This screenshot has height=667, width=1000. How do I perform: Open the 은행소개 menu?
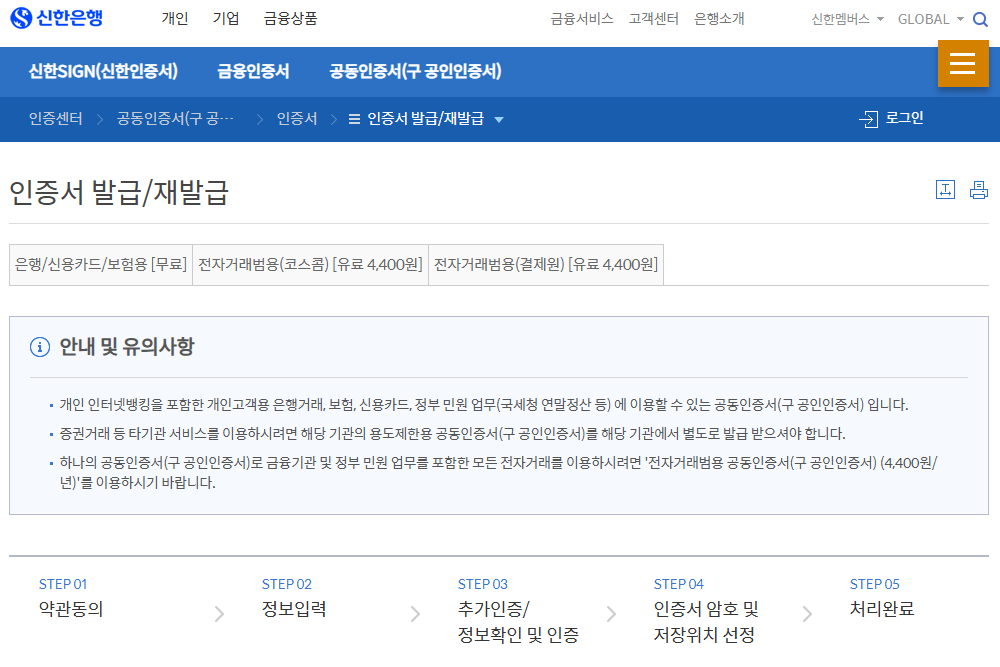(x=719, y=19)
